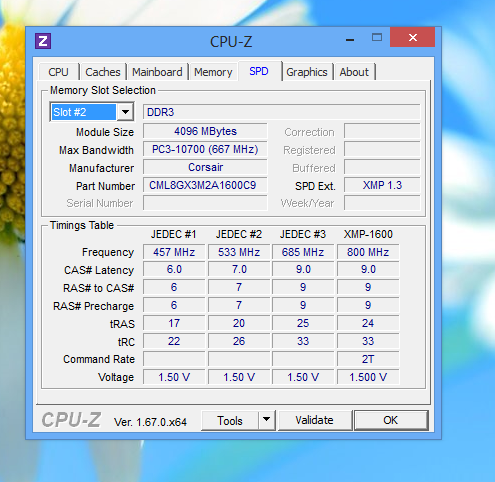Close the CPU-Z window
The width and height of the screenshot is (495, 482).
(413, 37)
